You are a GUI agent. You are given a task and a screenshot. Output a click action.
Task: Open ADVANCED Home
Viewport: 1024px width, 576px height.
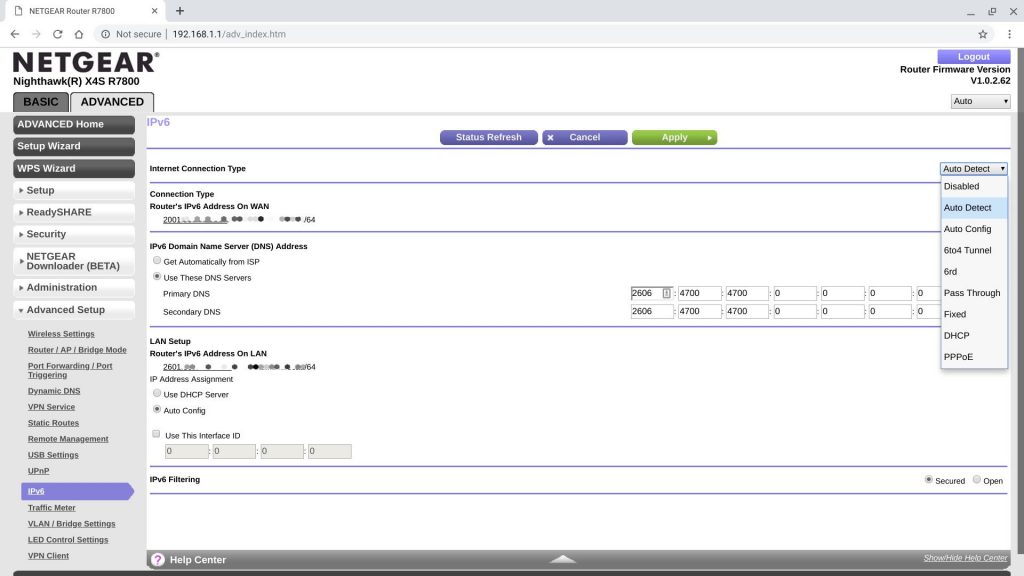click(x=74, y=124)
